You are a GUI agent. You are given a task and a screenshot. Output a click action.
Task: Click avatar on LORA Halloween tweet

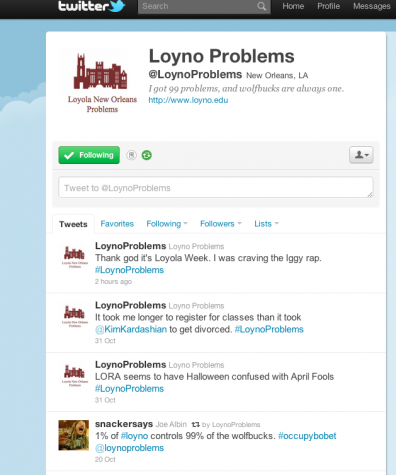coord(74,375)
